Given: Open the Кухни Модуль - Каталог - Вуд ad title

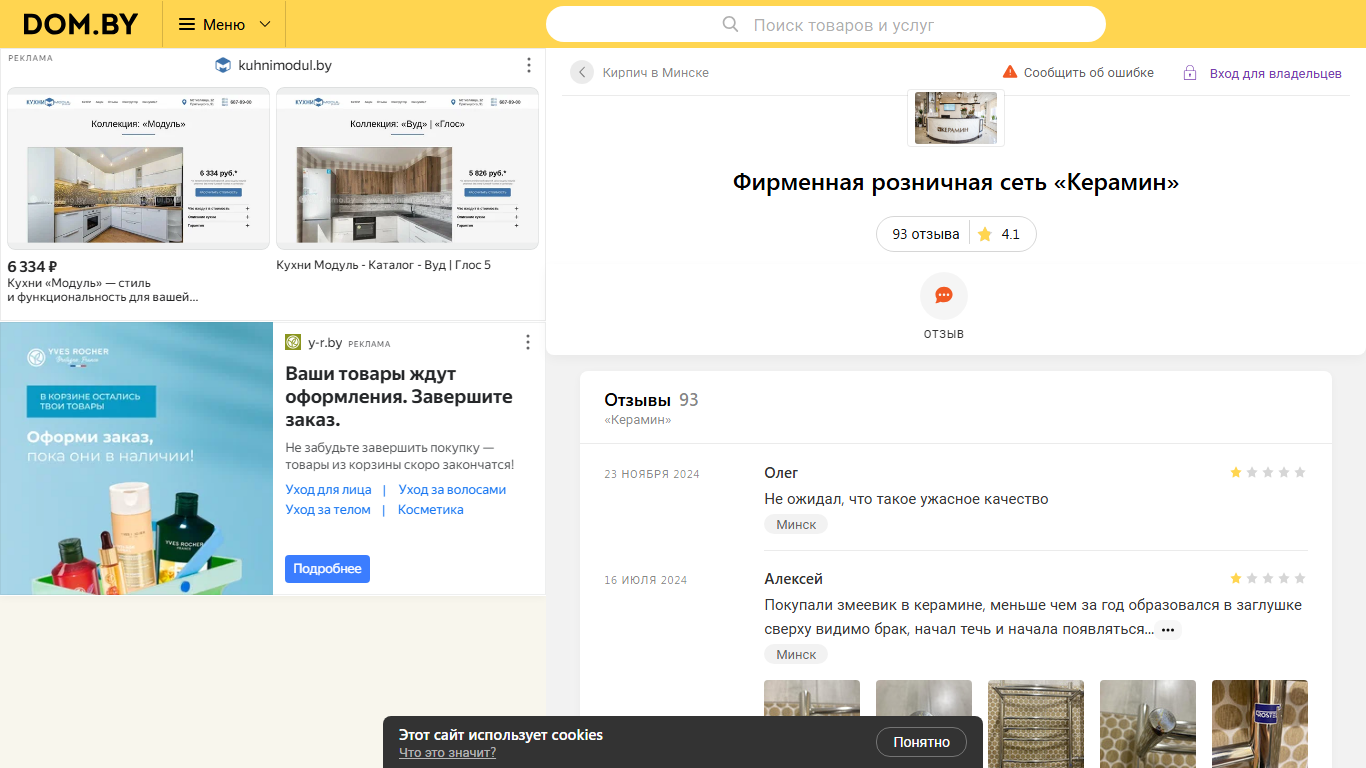Looking at the screenshot, I should 384,265.
